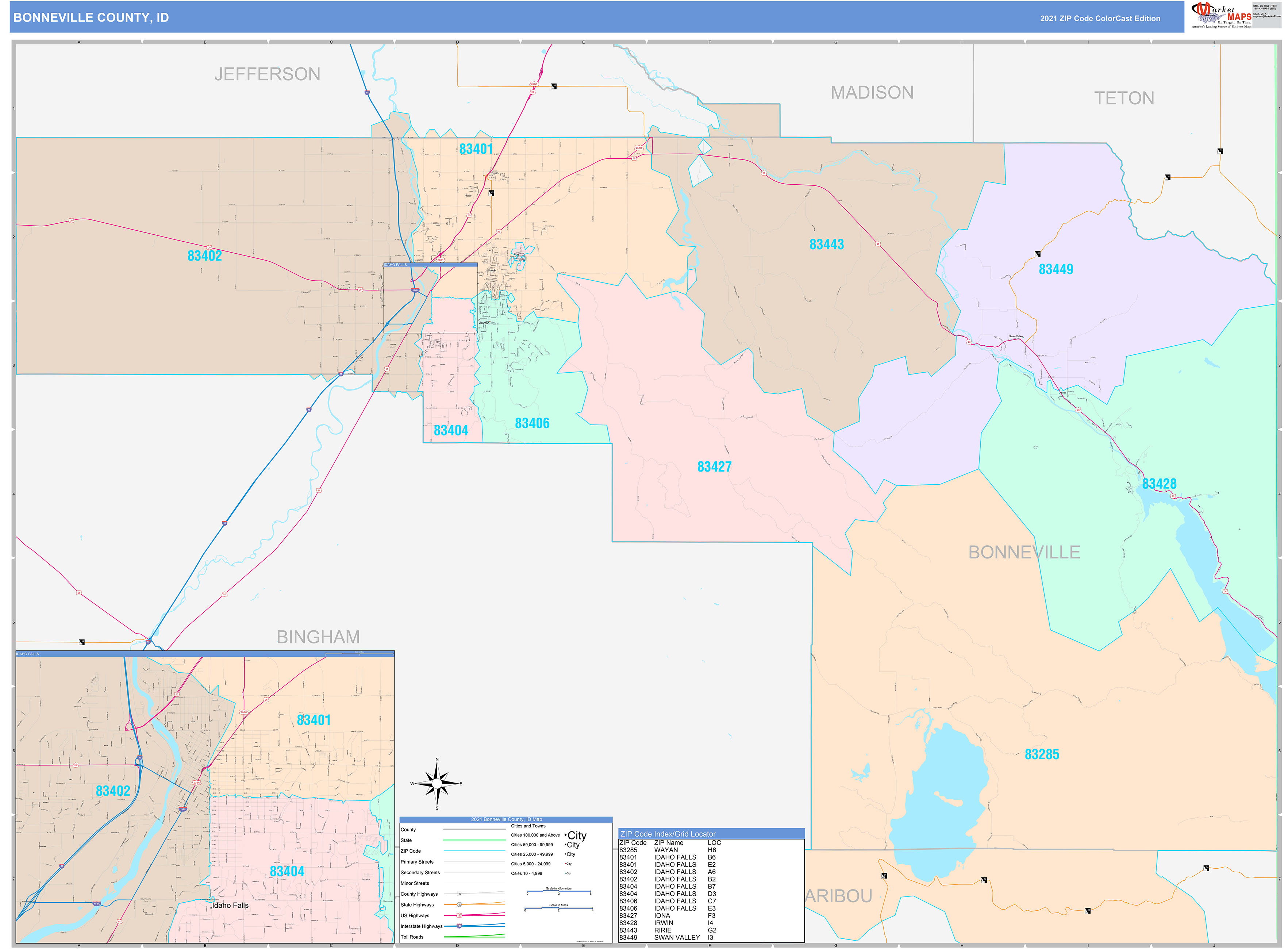This screenshot has width=1288, height=949.
Task: Click the County Highways square marker in legend
Action: coord(459,894)
